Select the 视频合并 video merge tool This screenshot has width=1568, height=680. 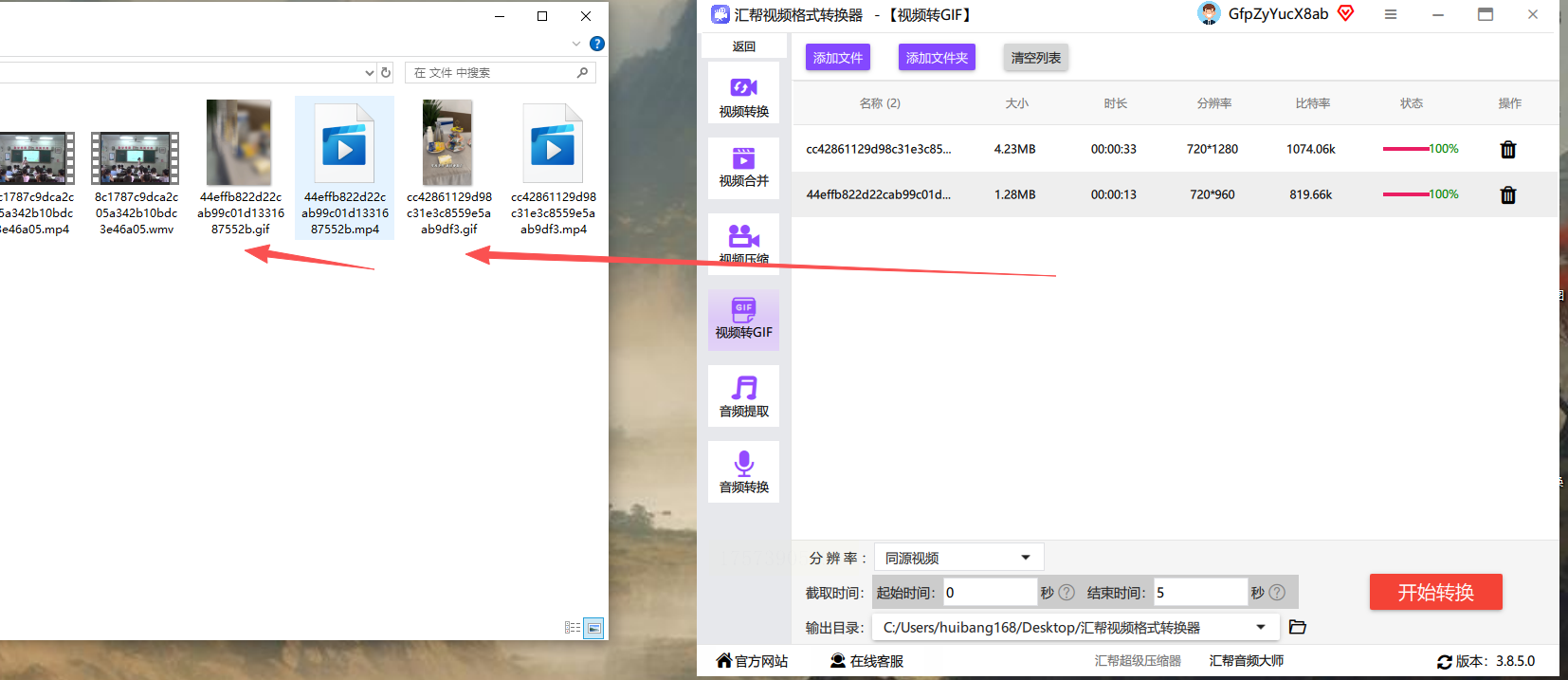click(x=743, y=168)
